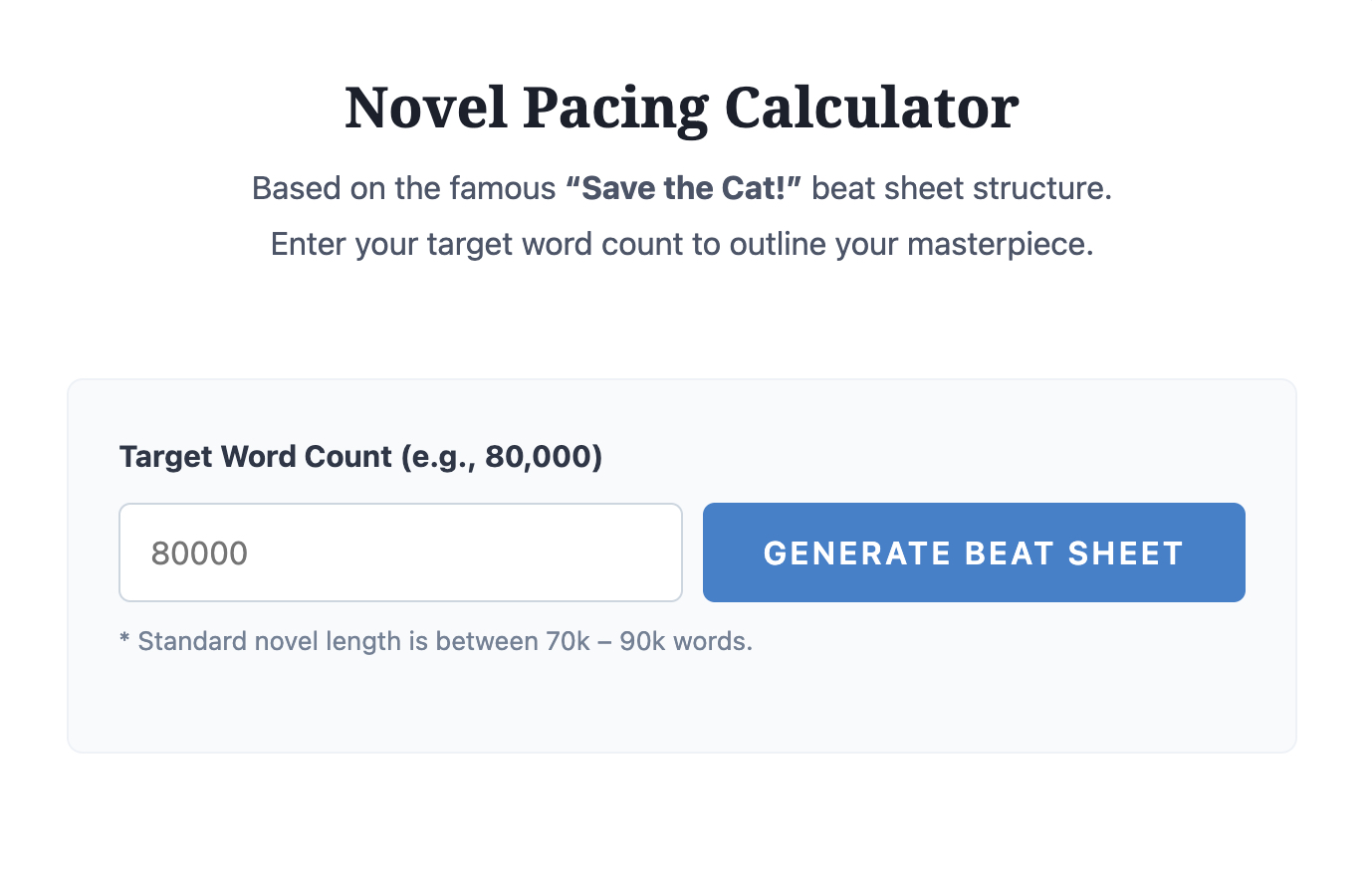Click the blue button labeled GENERATE BEAT SHEET
Image resolution: width=1372 pixels, height=880 pixels.
pos(973,552)
